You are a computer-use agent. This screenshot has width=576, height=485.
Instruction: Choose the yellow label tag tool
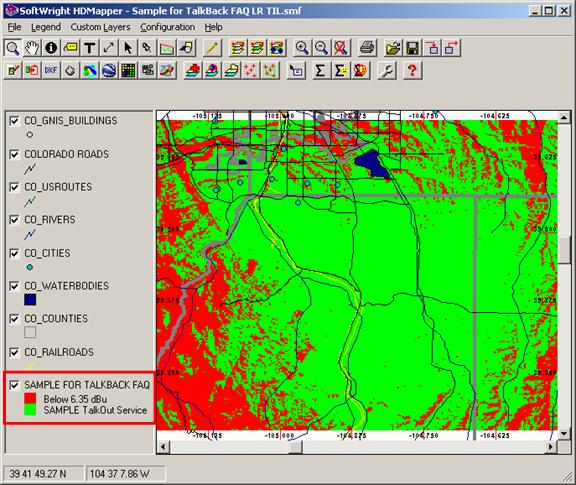[71, 48]
